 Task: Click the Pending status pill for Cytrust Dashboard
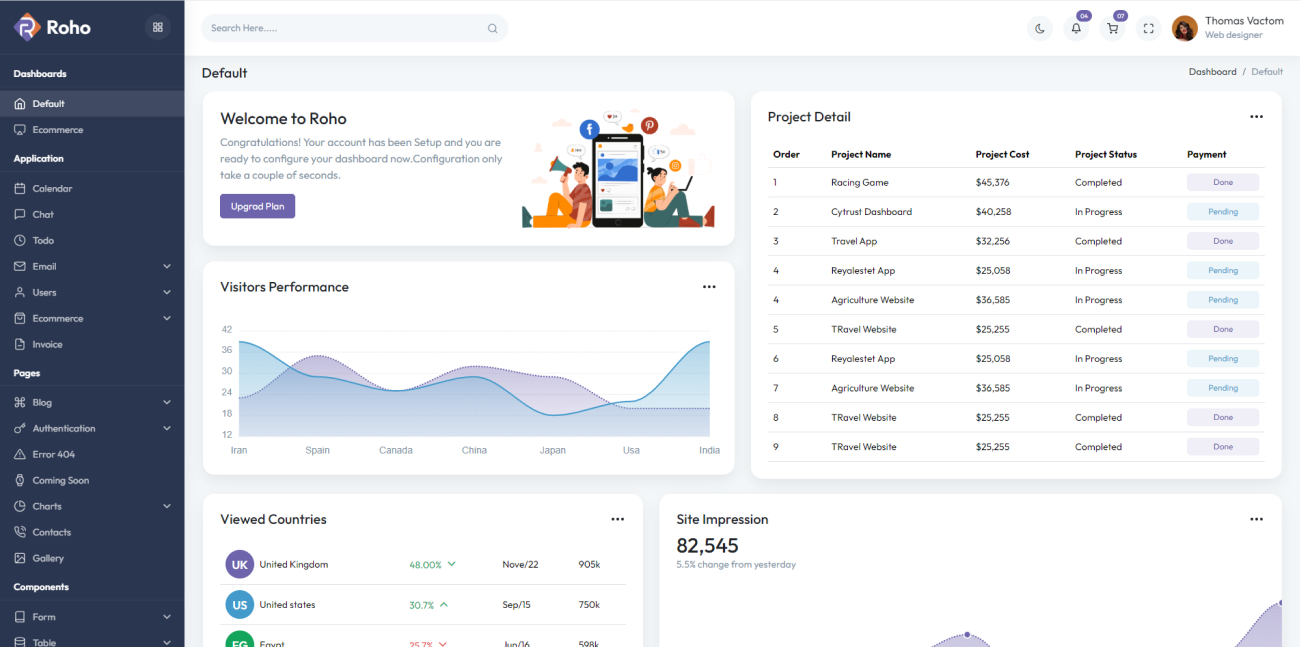(1223, 211)
